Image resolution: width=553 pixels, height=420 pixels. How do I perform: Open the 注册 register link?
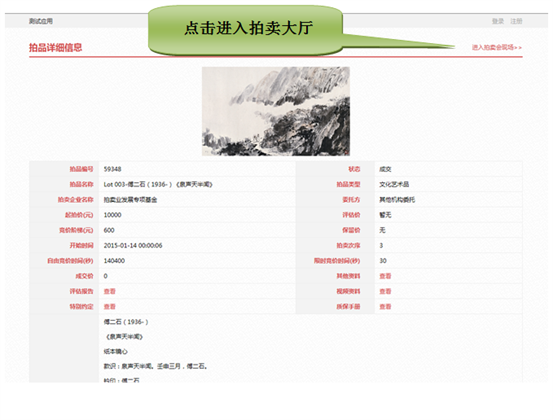[516, 21]
